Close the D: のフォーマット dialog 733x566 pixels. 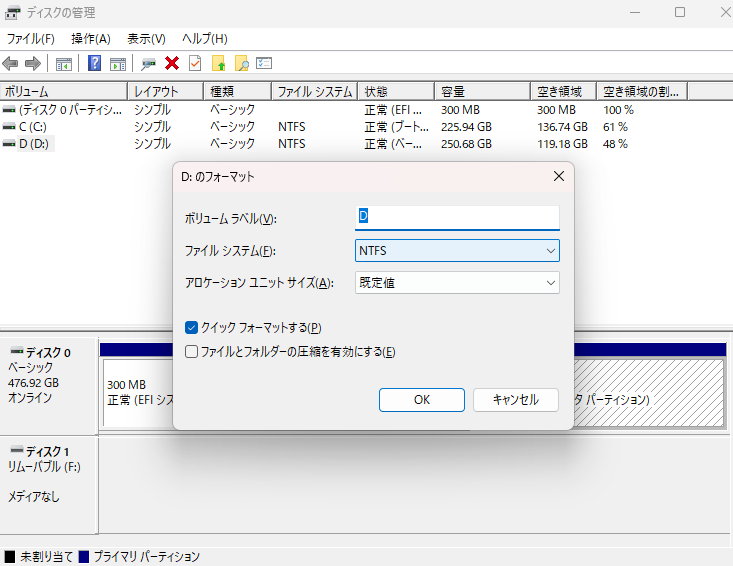[558, 176]
